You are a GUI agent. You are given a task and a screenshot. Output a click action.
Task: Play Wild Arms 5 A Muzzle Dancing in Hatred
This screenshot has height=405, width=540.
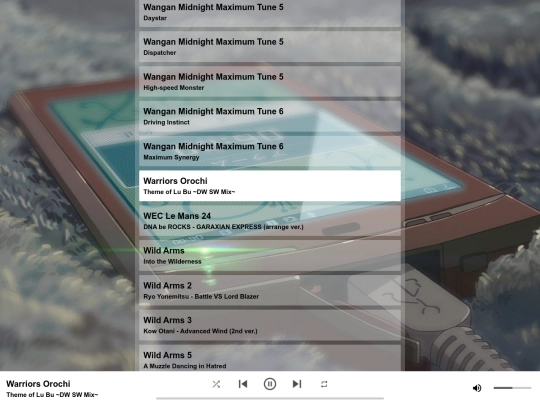[x=270, y=357]
